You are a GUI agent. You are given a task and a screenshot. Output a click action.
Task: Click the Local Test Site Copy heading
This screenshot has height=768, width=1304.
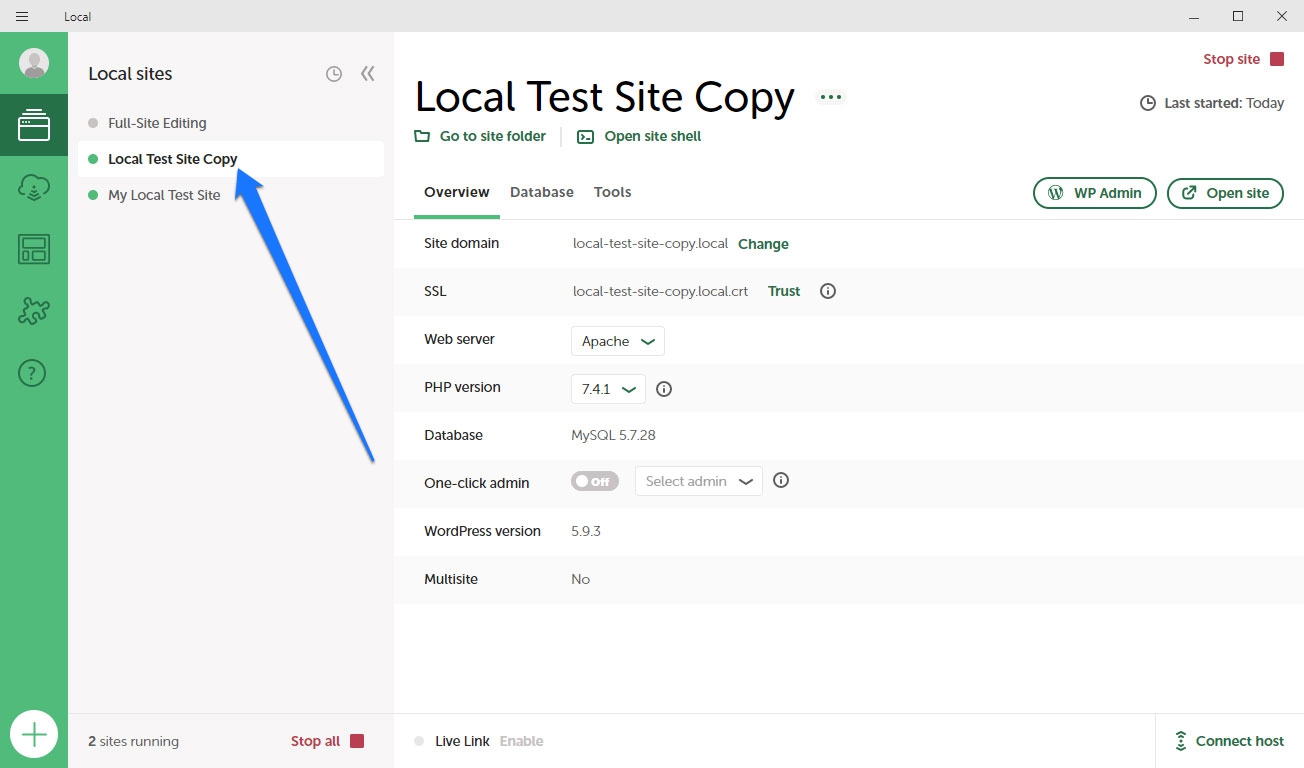point(605,97)
